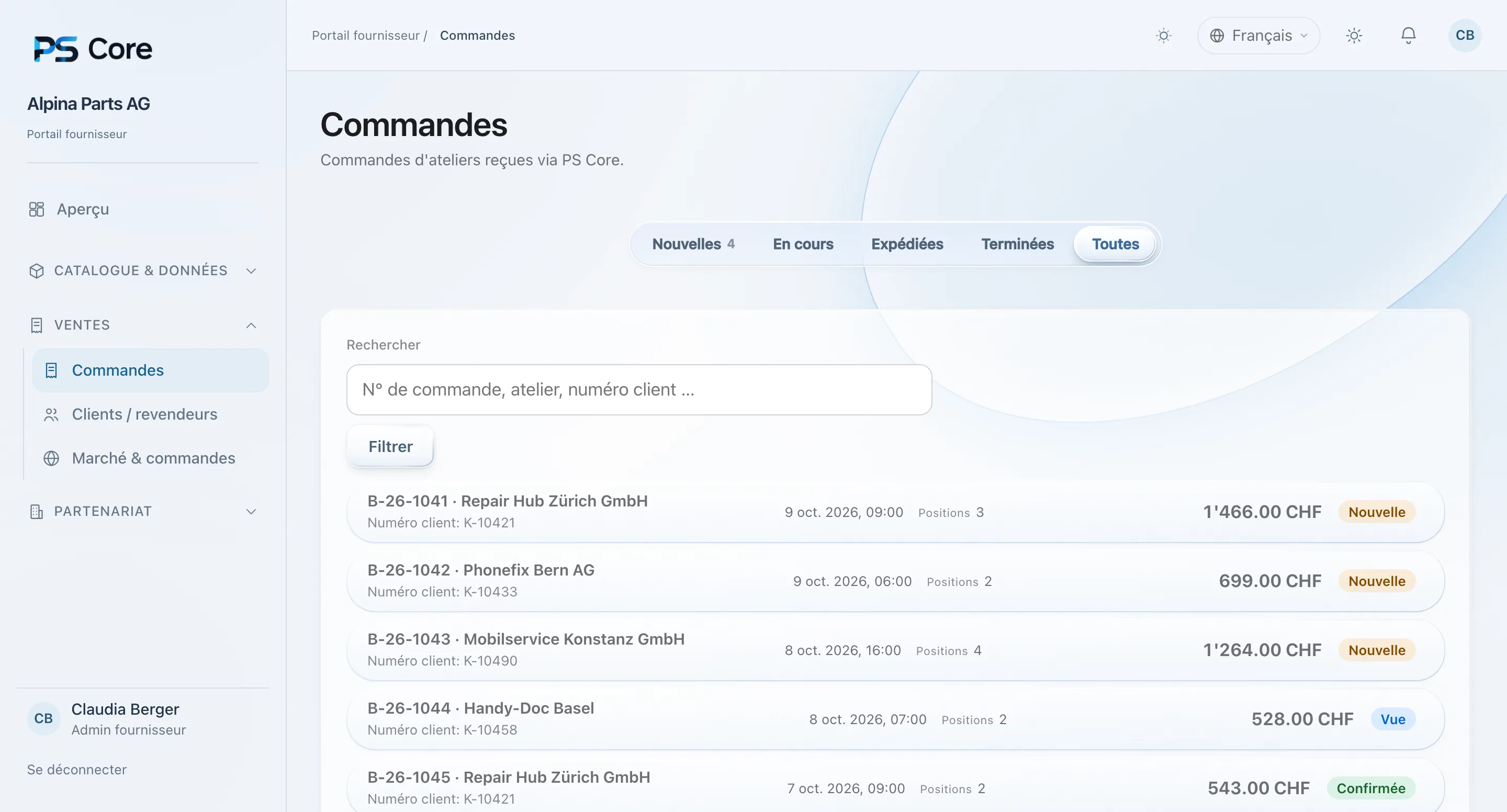Collapse the Ventes section chevron
Image resolution: width=1507 pixels, height=812 pixels.
[x=251, y=325]
